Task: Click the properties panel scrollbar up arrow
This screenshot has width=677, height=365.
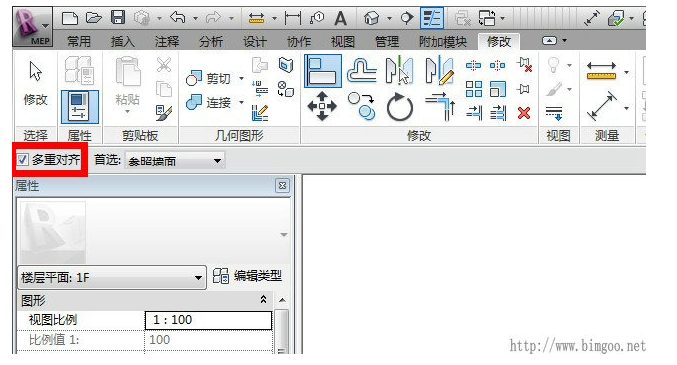Action: tap(282, 300)
